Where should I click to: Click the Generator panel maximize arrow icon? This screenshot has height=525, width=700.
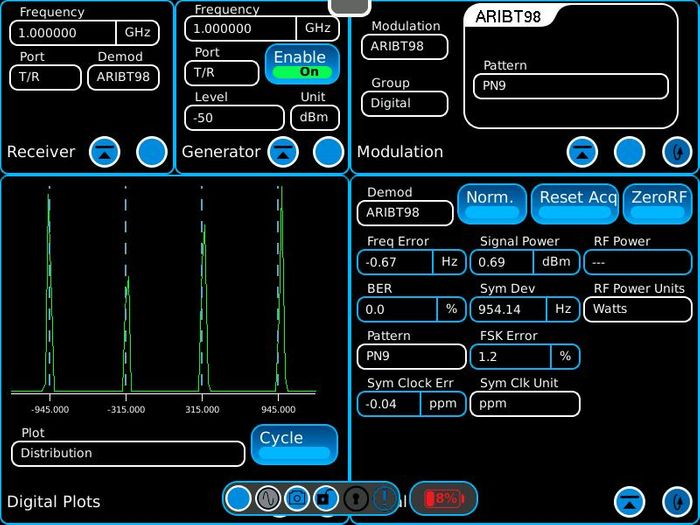(284, 152)
